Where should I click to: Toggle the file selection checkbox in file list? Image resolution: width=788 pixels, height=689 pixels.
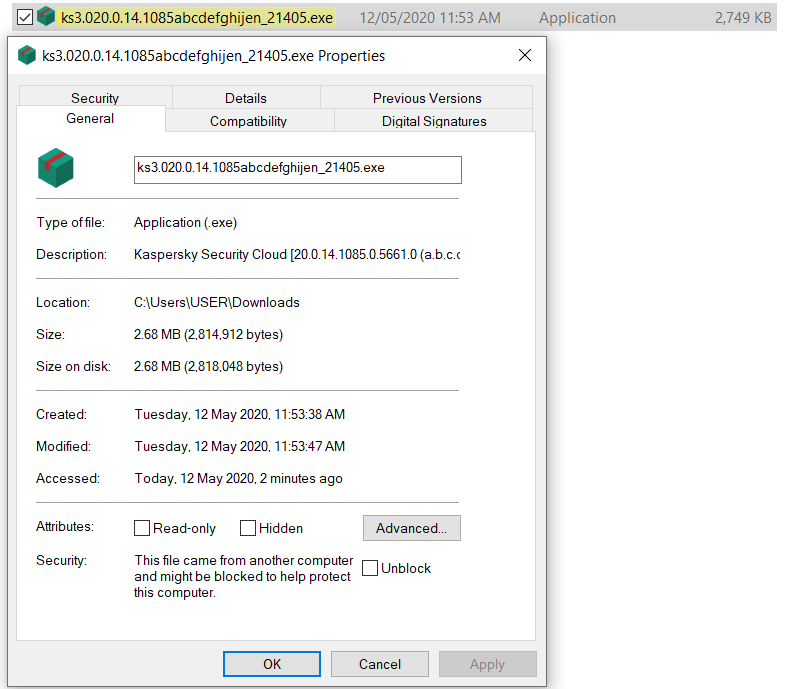tap(25, 18)
